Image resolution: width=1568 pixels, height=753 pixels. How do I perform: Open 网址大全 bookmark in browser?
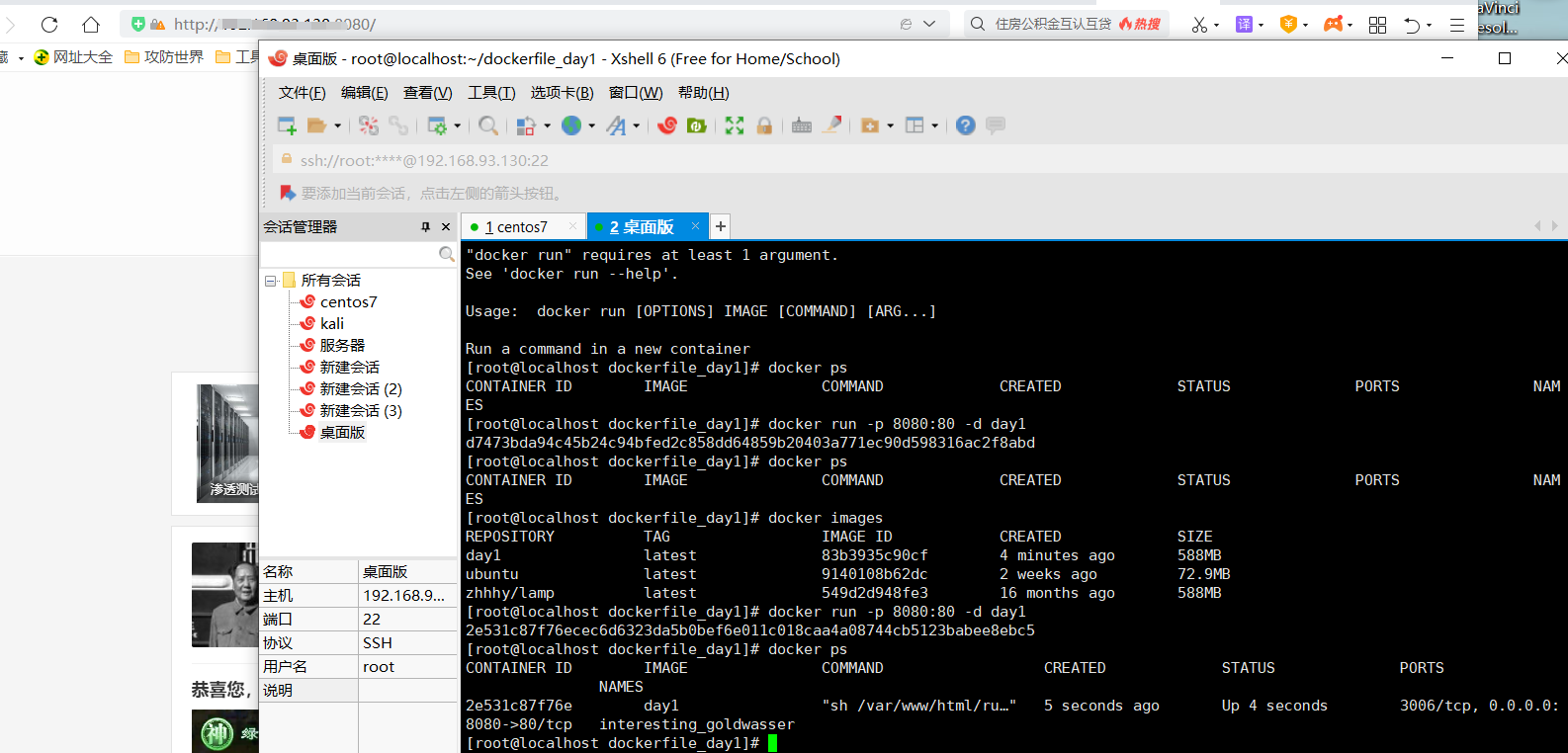(x=74, y=57)
